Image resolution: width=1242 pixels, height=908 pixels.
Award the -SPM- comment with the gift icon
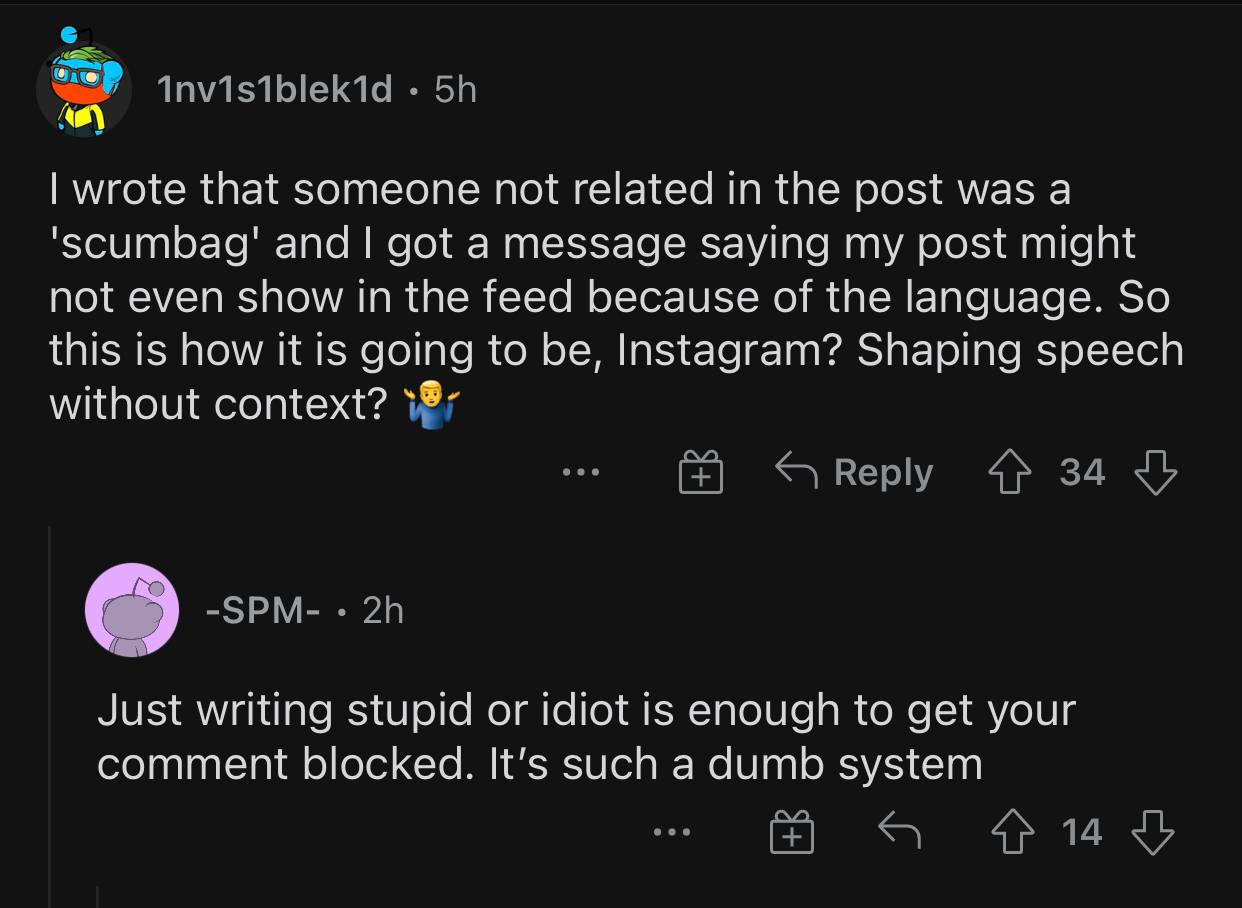click(791, 832)
